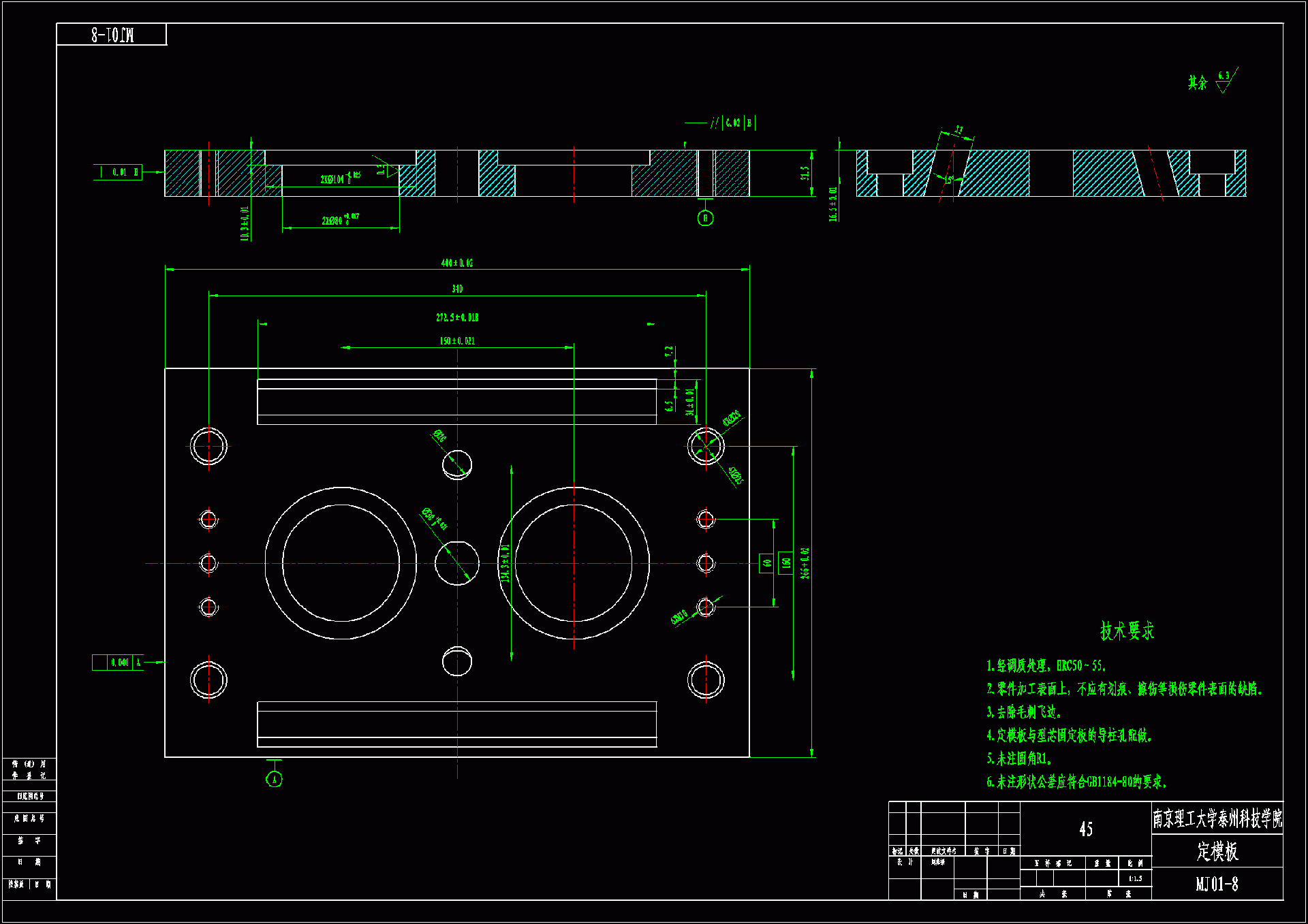The image size is (1308, 924).
Task: Select the top-left guide pillar hole
Action: [208, 447]
